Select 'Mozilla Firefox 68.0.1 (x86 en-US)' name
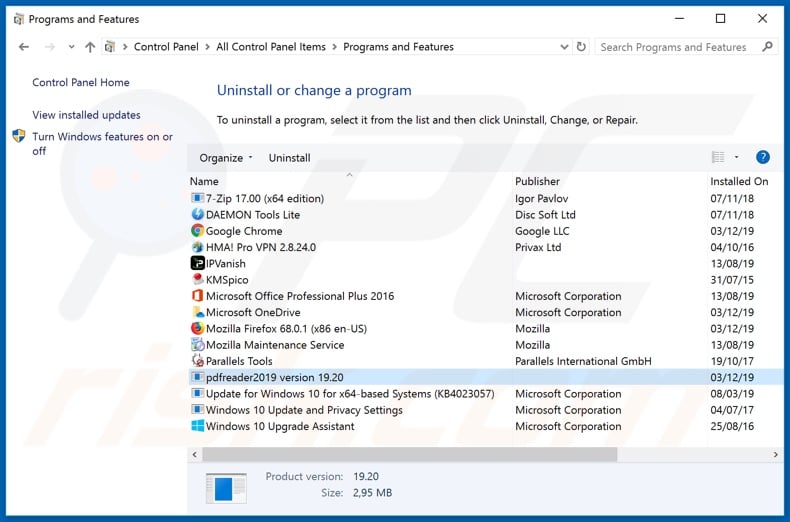This screenshot has width=790, height=522. coord(286,329)
